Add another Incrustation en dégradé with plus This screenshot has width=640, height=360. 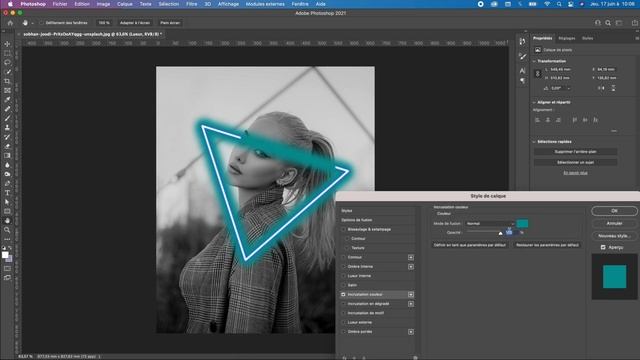(411, 304)
